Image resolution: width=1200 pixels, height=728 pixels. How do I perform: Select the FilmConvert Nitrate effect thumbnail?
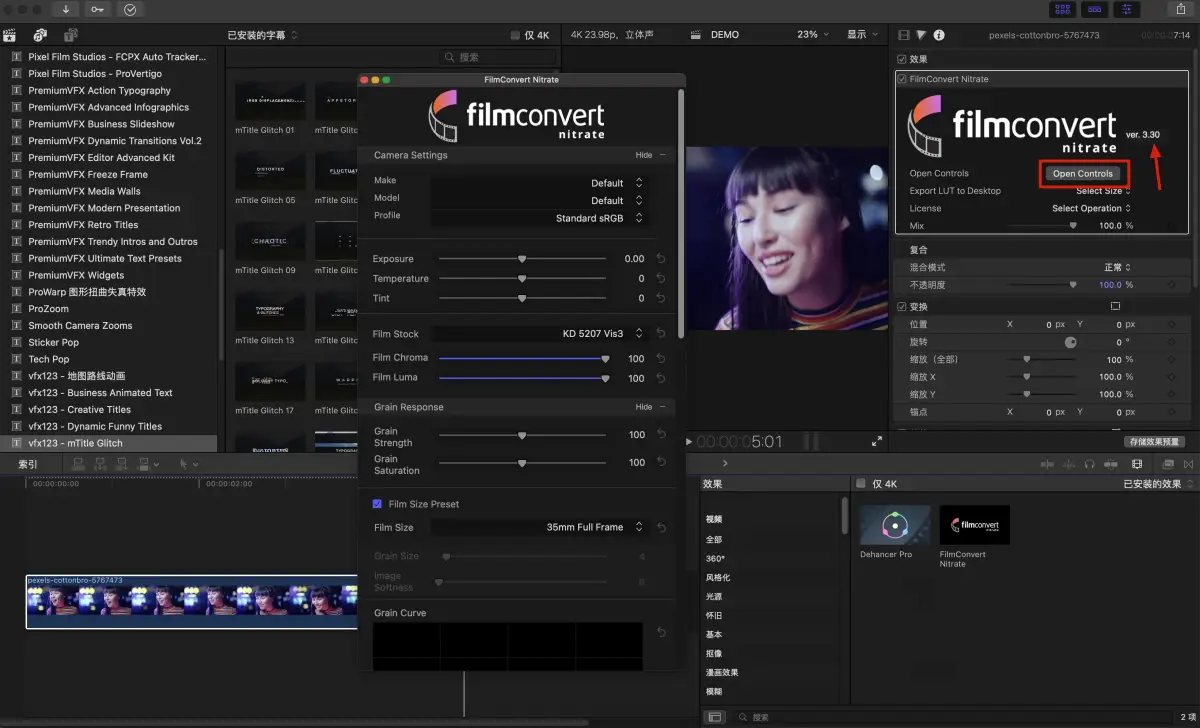point(974,523)
